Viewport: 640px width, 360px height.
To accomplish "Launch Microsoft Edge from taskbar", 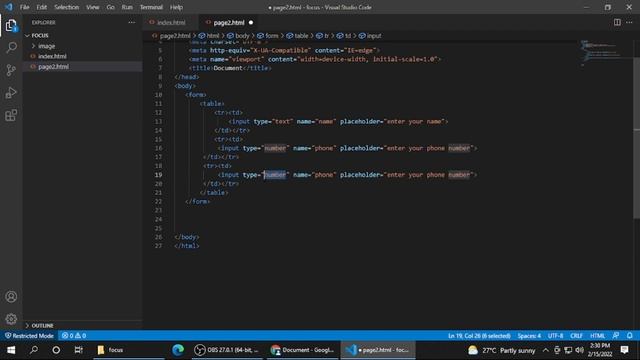I will tap(178, 350).
